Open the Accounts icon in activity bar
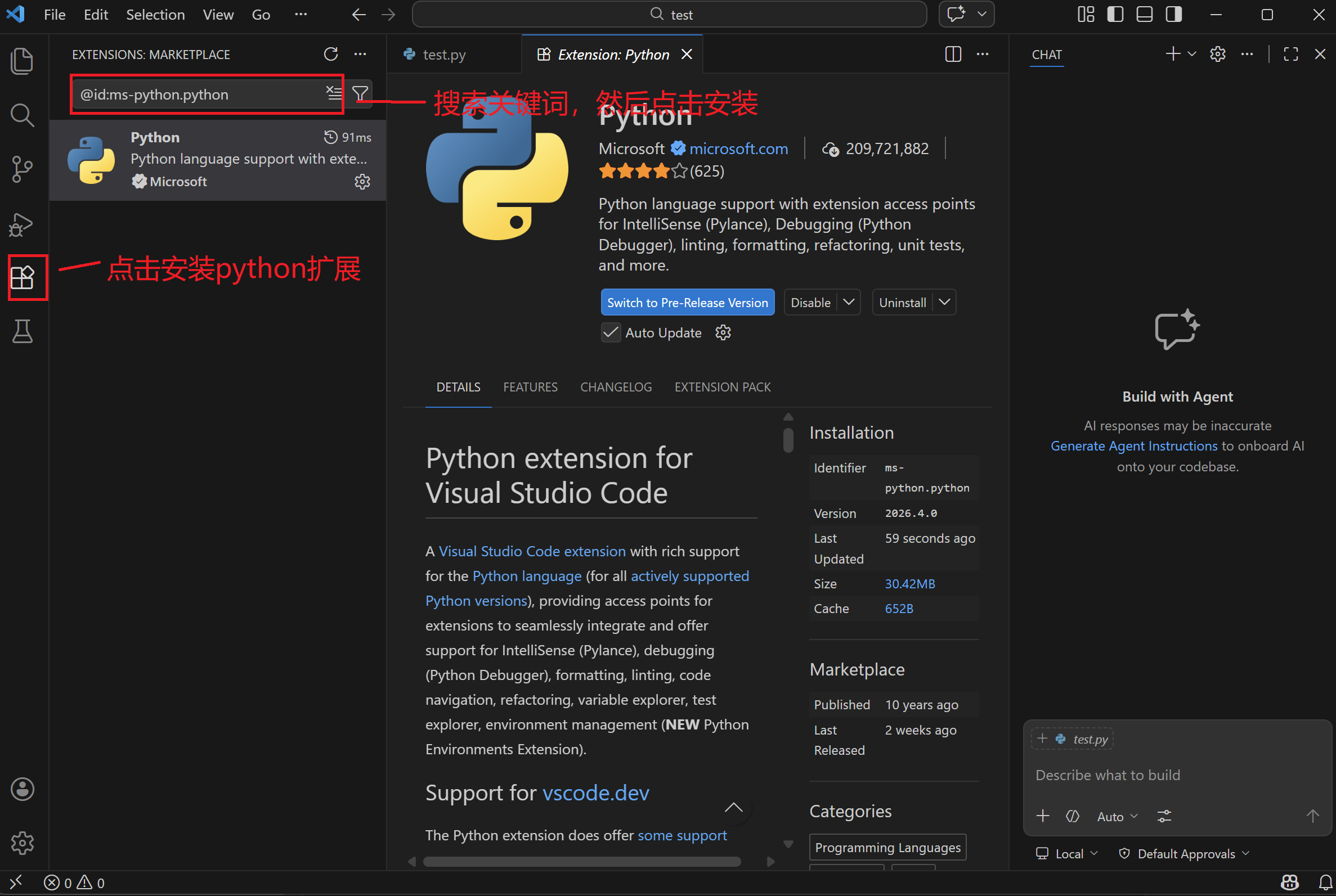Image resolution: width=1336 pixels, height=896 pixels. pyautogui.click(x=22, y=789)
